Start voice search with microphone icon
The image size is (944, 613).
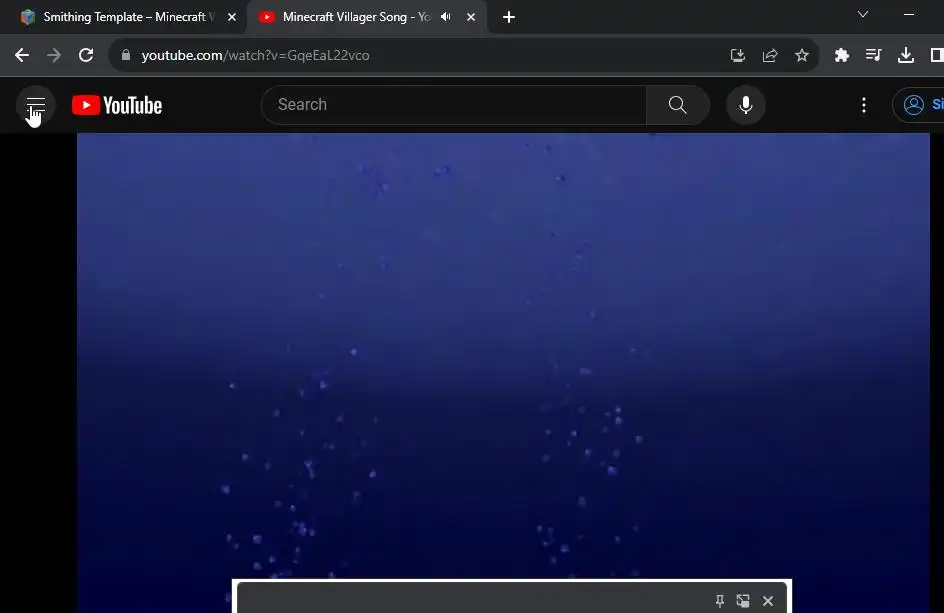pyautogui.click(x=745, y=105)
